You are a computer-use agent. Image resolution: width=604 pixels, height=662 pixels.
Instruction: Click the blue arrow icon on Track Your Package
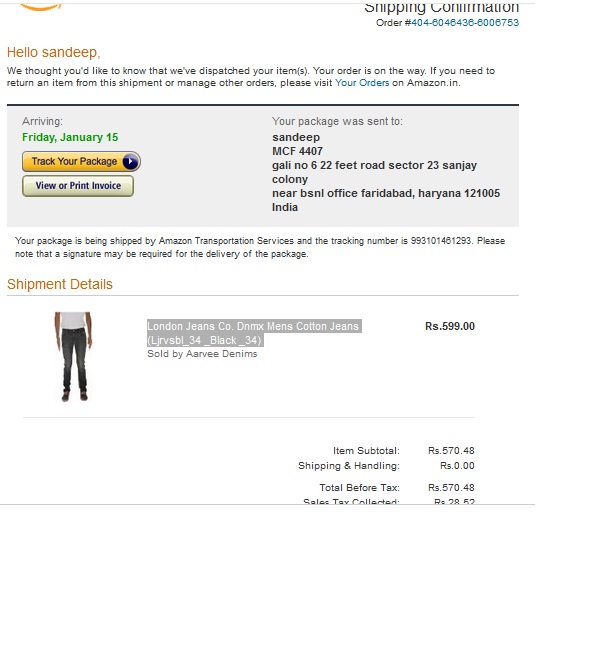(x=130, y=161)
